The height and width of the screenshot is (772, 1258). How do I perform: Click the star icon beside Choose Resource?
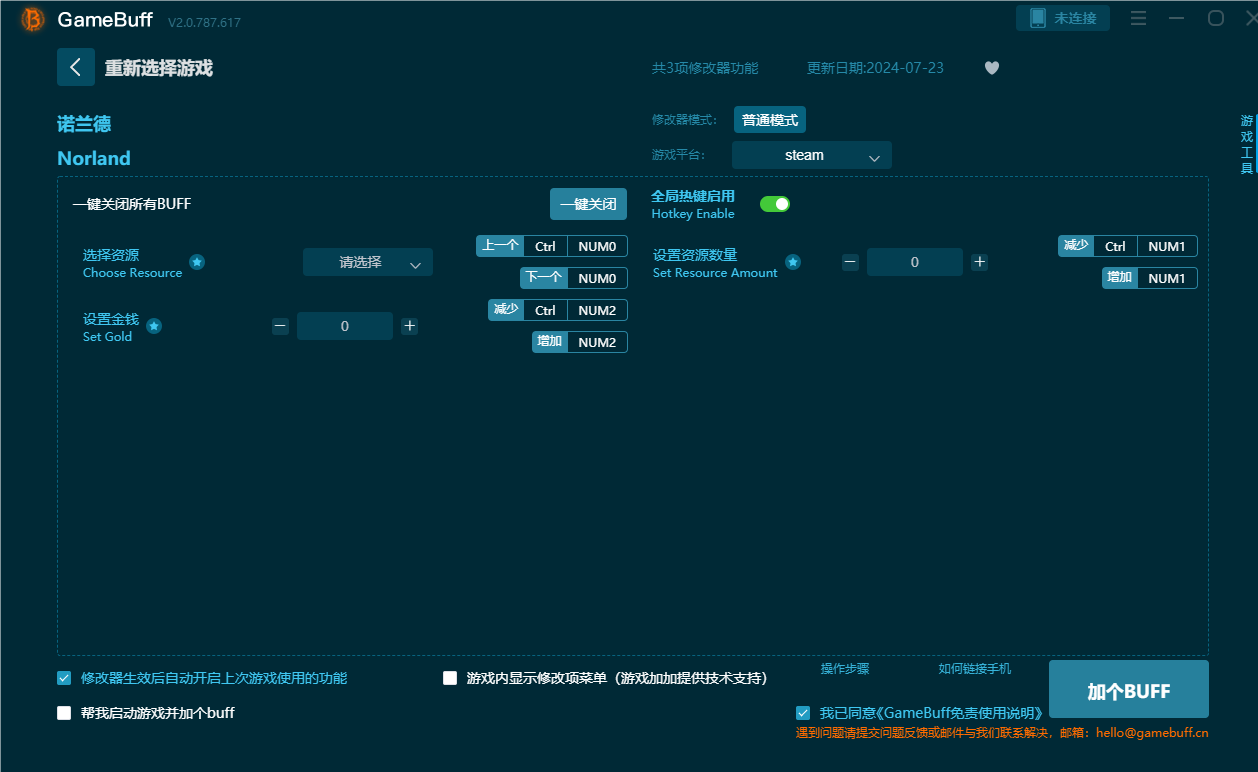(197, 262)
